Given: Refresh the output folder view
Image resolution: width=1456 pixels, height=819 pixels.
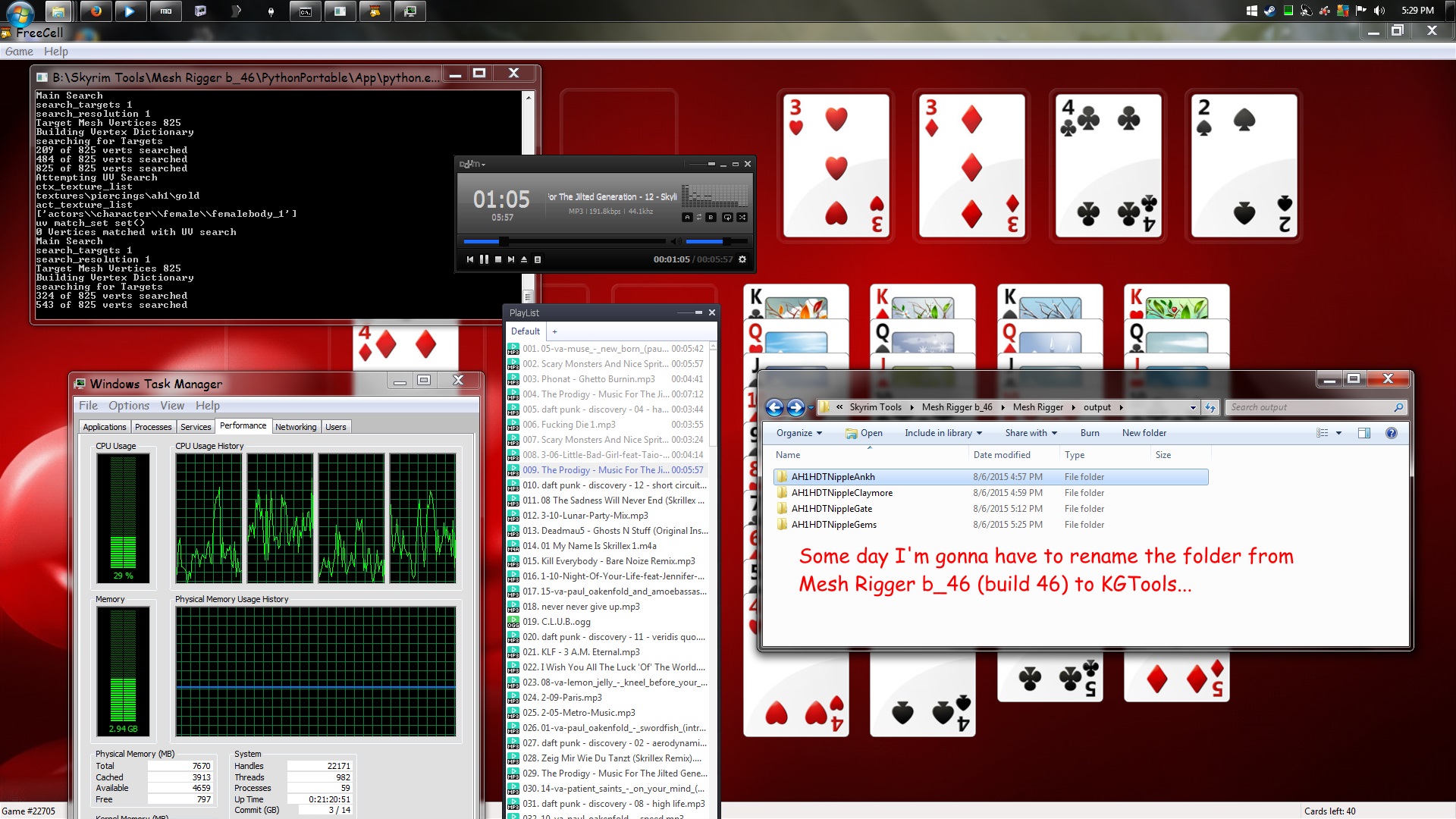Looking at the screenshot, I should coord(1210,407).
